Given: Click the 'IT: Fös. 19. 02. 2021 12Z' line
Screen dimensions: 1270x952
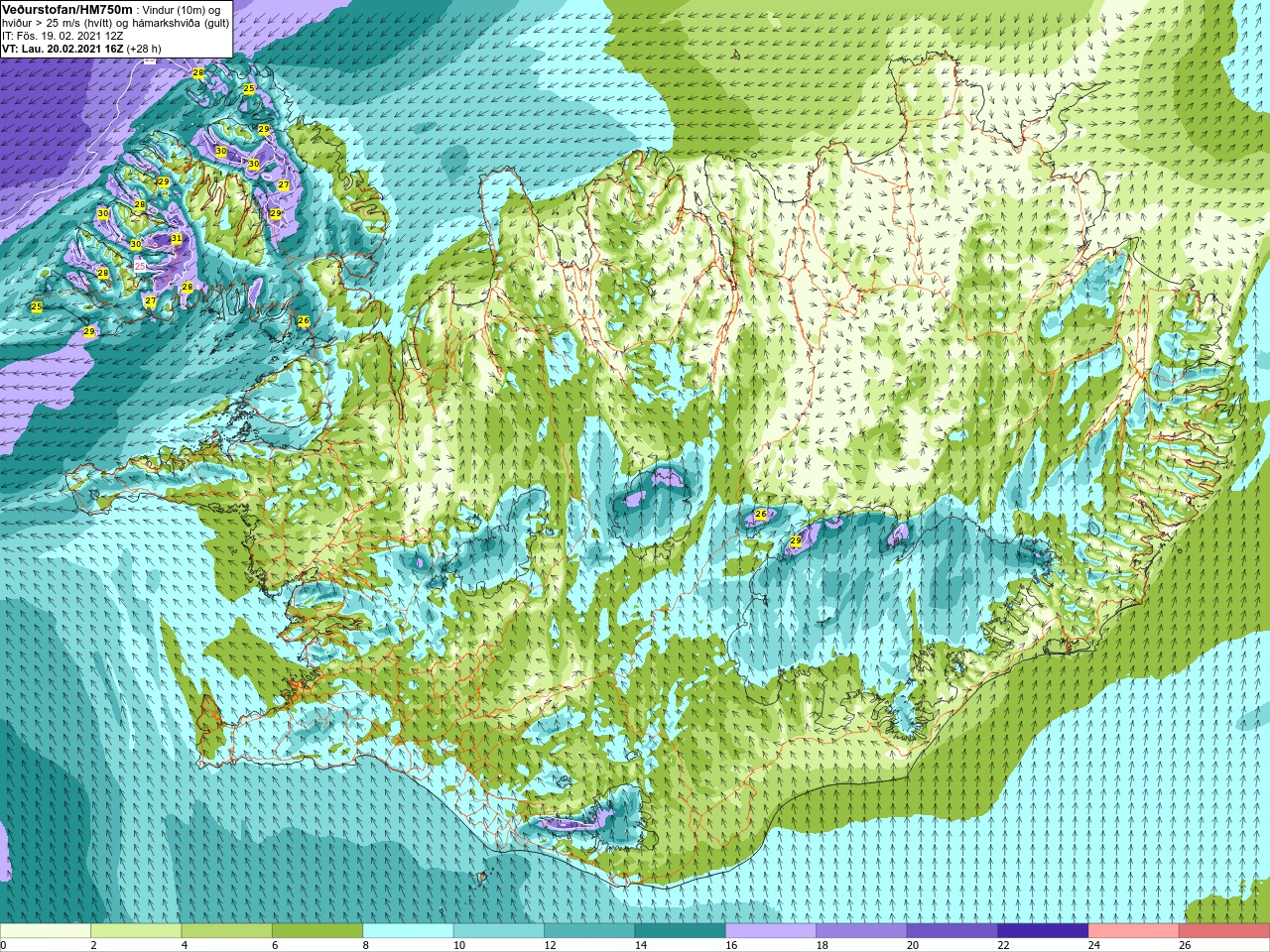Looking at the screenshot, I should (x=63, y=36).
